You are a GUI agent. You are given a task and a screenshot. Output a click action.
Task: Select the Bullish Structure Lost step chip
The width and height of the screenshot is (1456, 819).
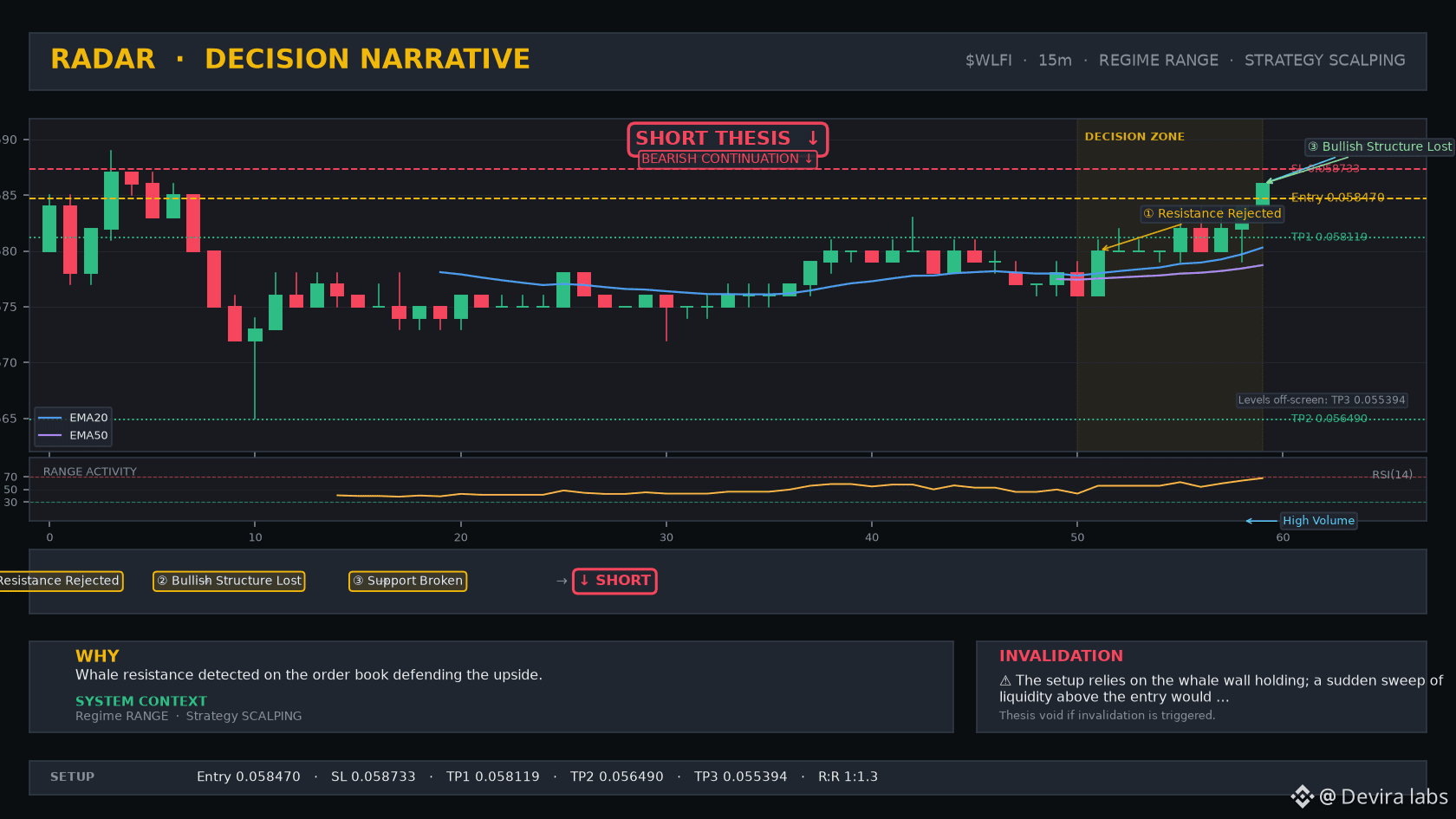(x=229, y=581)
